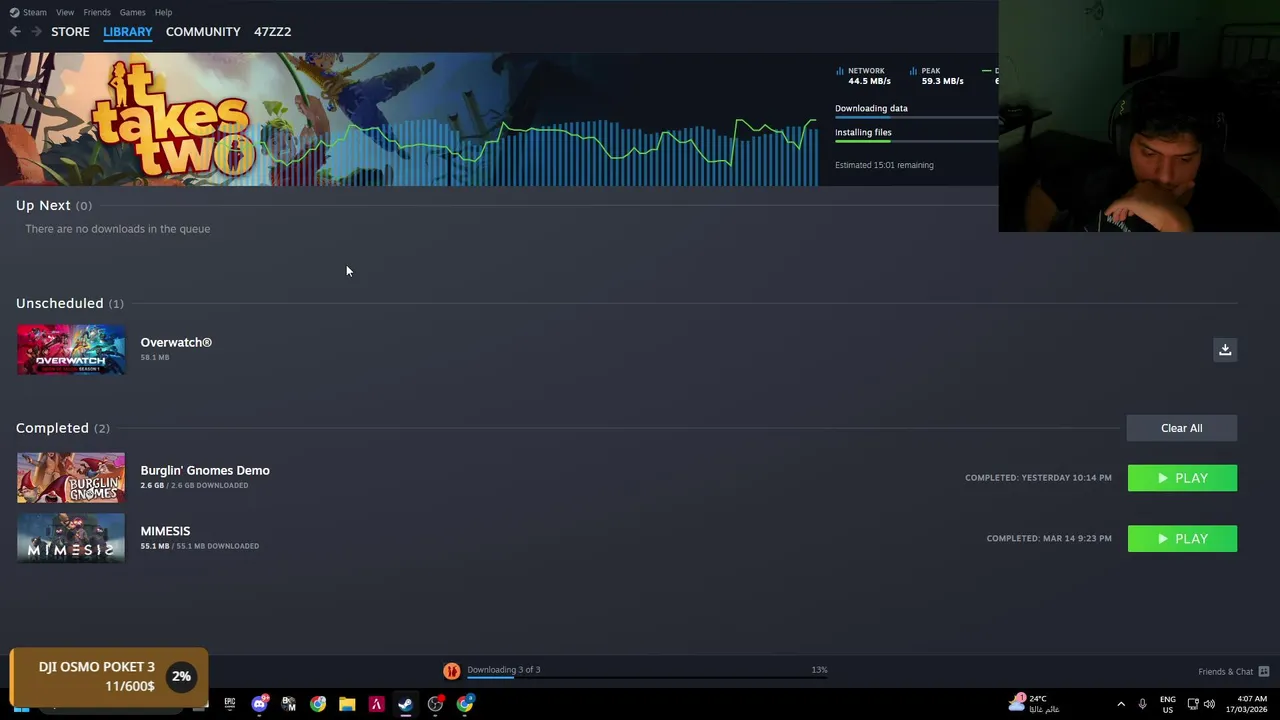Play MIMESIS
1280x720 pixels.
pos(1182,539)
